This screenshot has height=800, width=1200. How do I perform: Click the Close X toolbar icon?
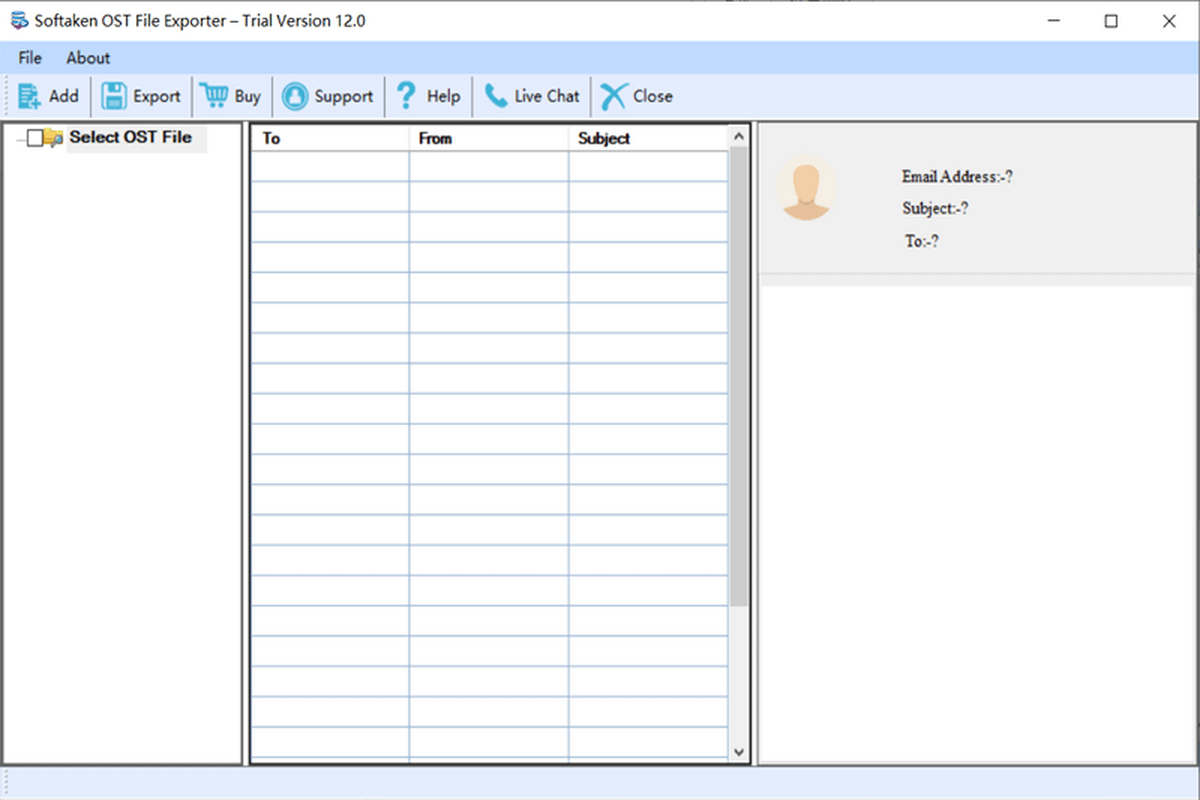point(614,96)
